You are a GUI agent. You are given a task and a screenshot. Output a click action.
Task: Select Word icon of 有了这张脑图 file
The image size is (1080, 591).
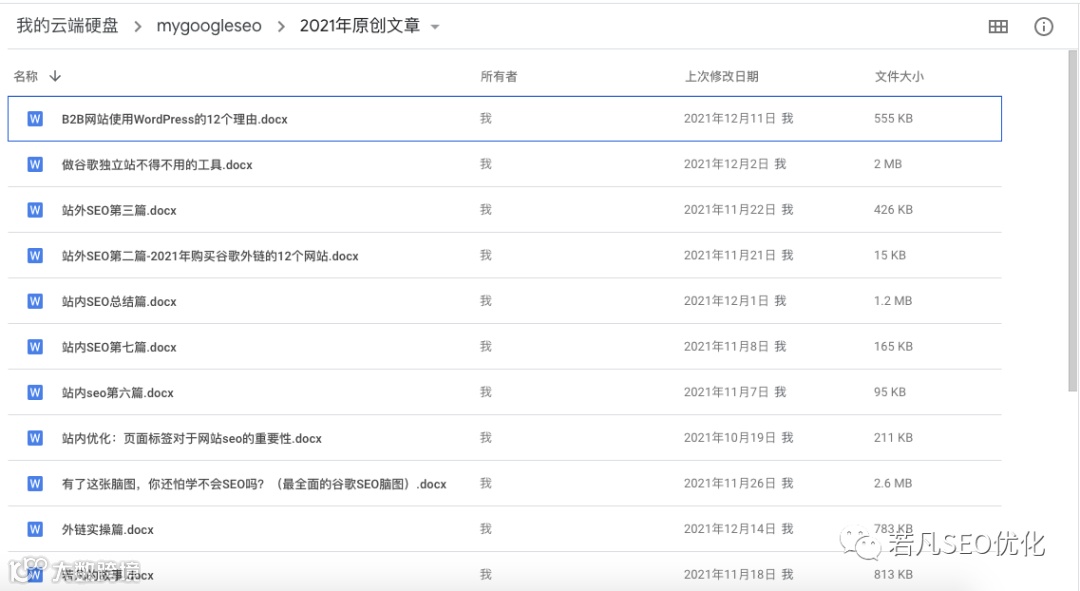pyautogui.click(x=35, y=484)
